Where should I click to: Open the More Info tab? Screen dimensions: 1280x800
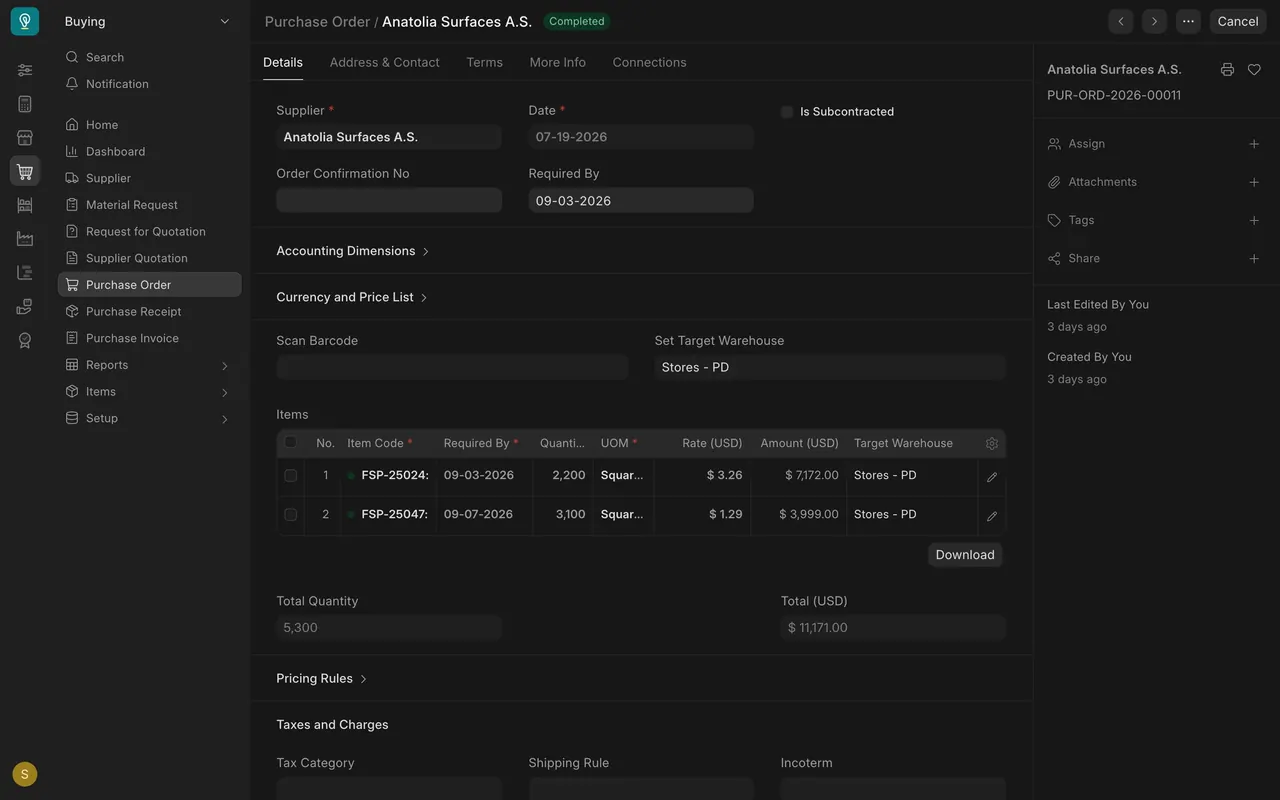[x=558, y=62]
